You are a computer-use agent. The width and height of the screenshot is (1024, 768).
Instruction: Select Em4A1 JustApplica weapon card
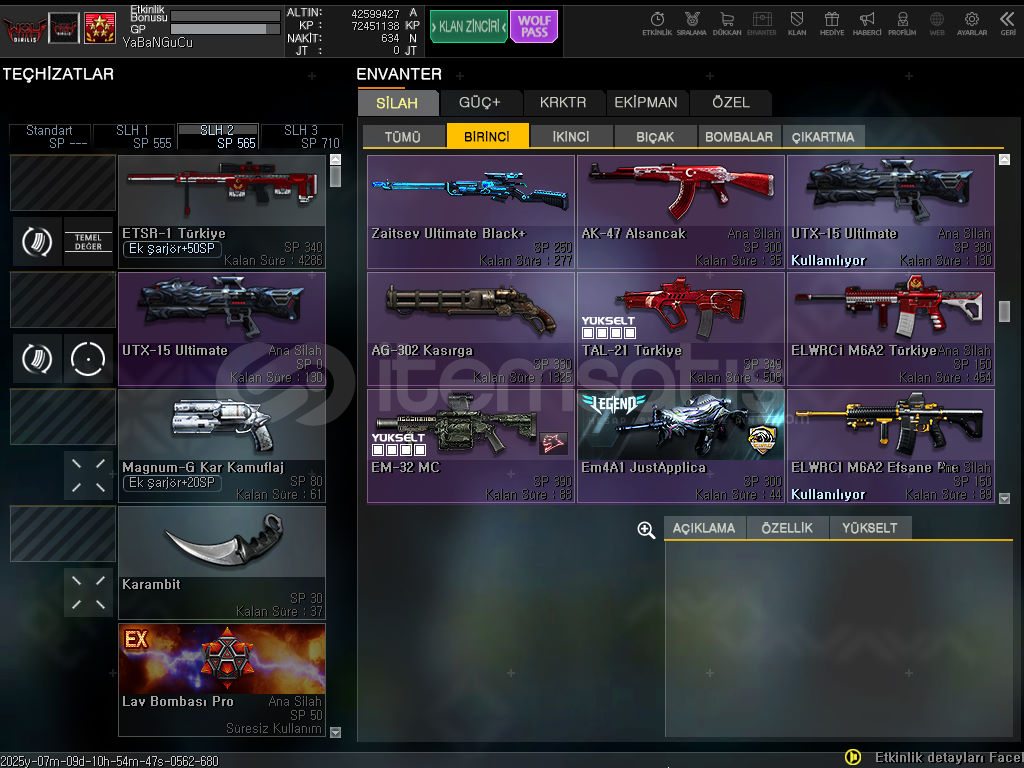coord(681,446)
